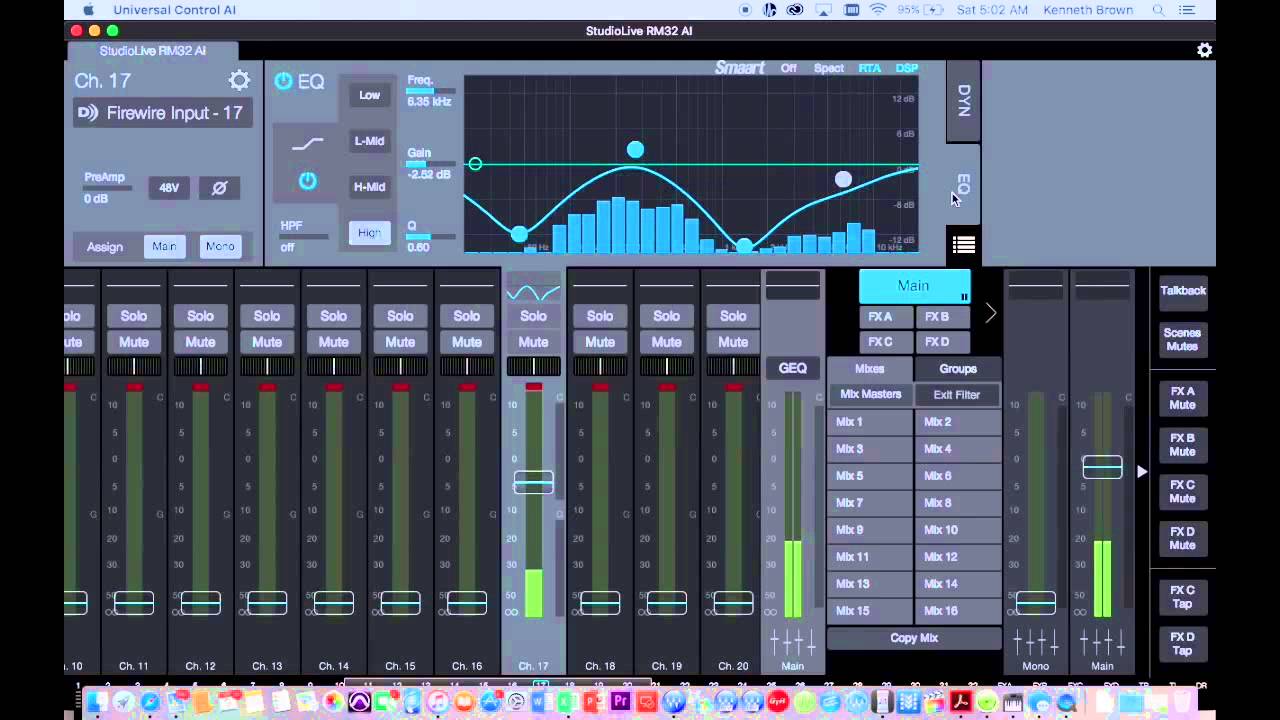Screen dimensions: 1280x720
Task: Click FX C Tap tempo
Action: 1183,597
